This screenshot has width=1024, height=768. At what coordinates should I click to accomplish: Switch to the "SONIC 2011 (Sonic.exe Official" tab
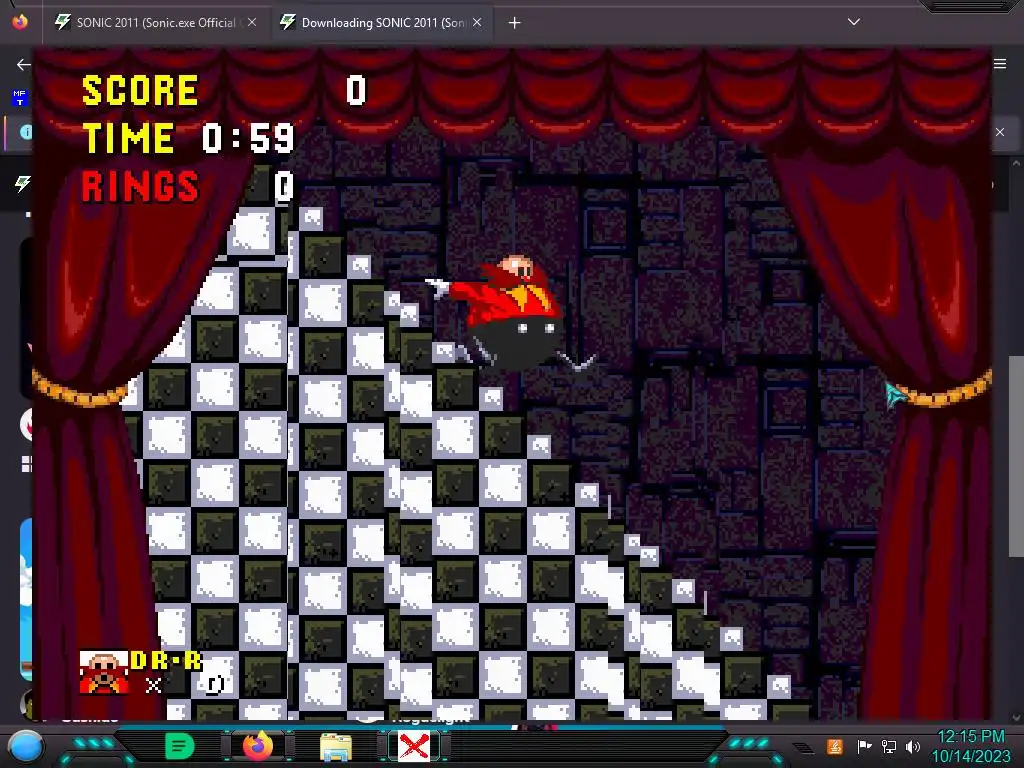[x=155, y=23]
